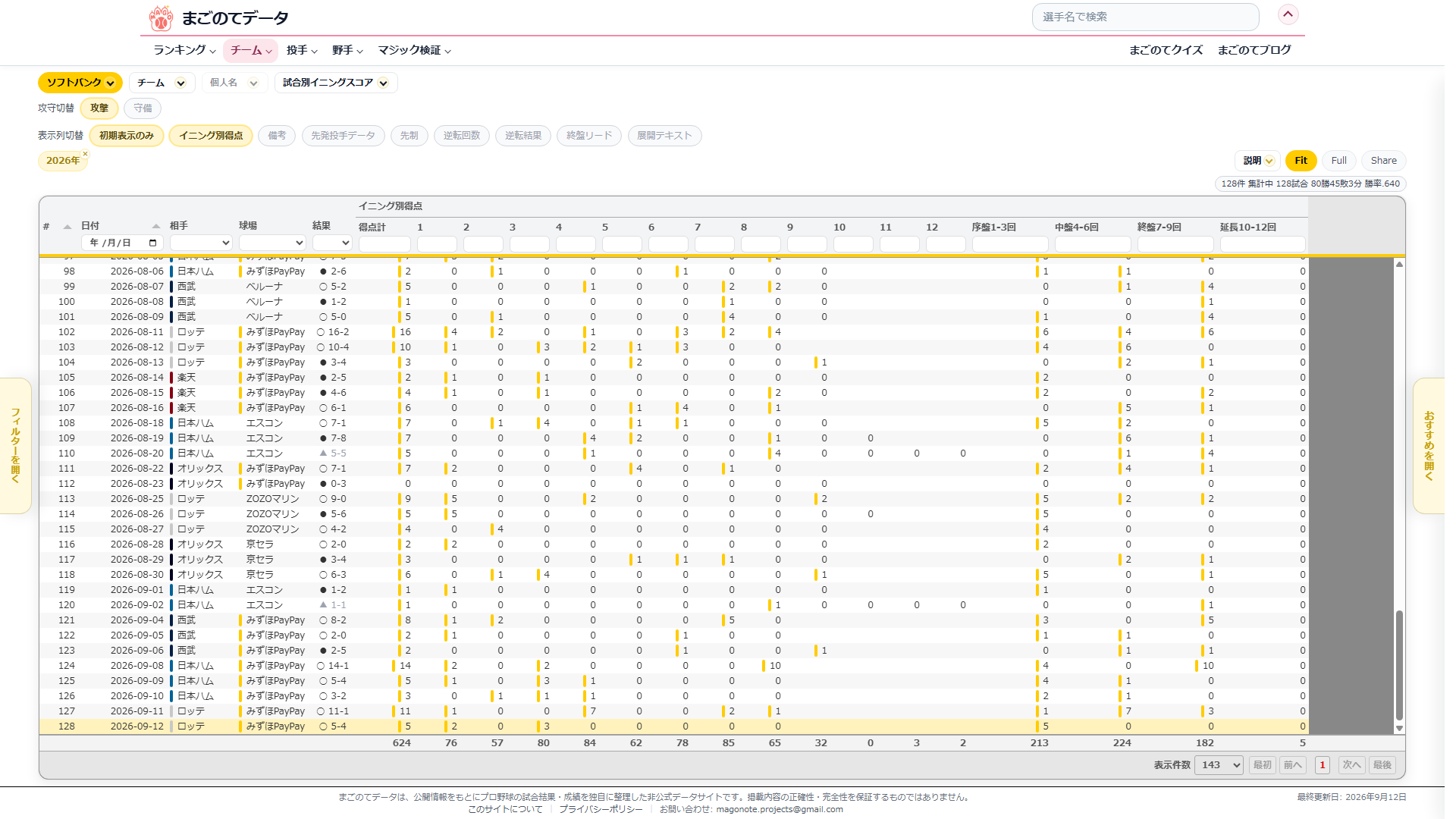
Task: Toggle the イニング別得点 column chip
Action: point(211,136)
